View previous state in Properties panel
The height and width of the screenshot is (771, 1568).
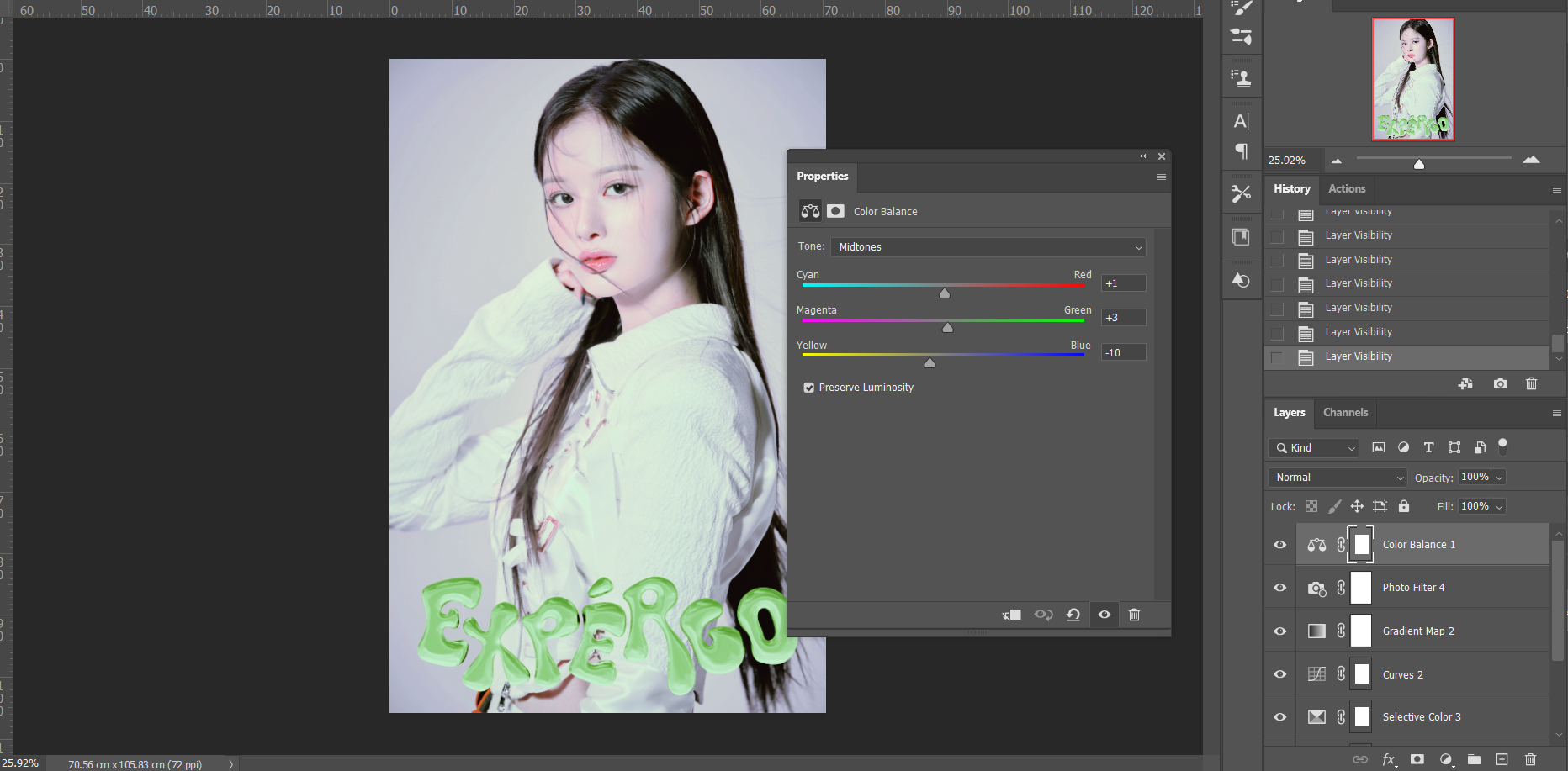[1043, 615]
